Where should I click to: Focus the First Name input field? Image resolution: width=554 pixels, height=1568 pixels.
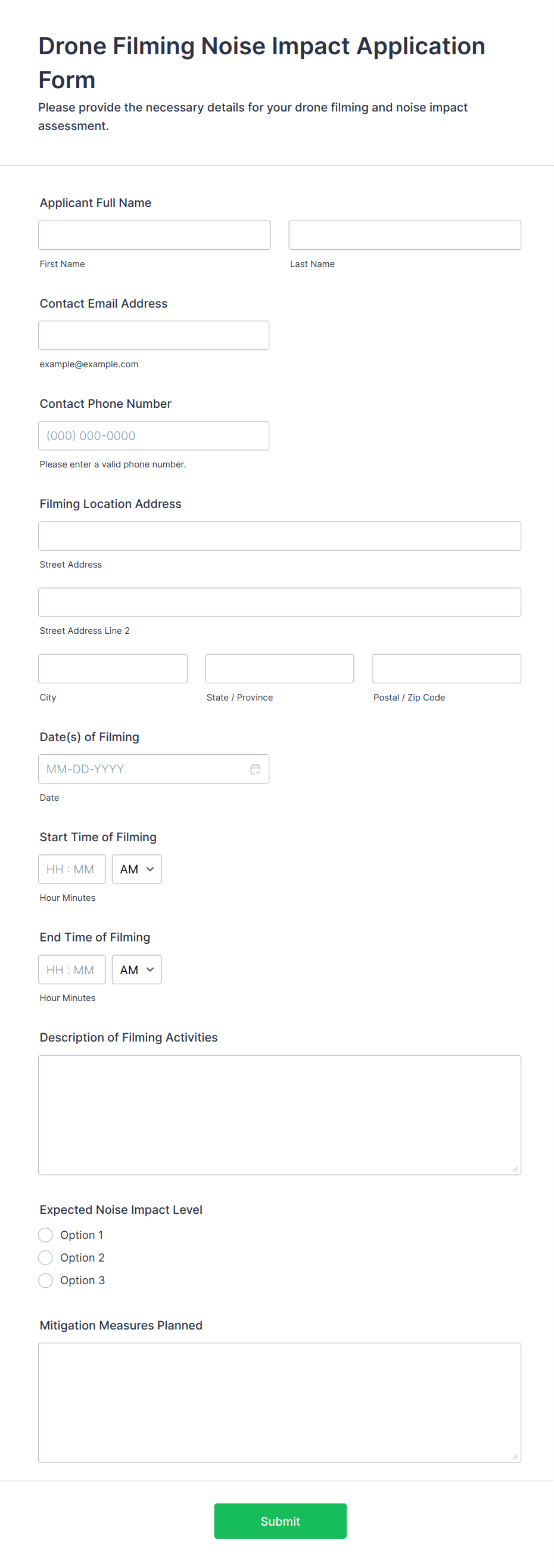(154, 235)
